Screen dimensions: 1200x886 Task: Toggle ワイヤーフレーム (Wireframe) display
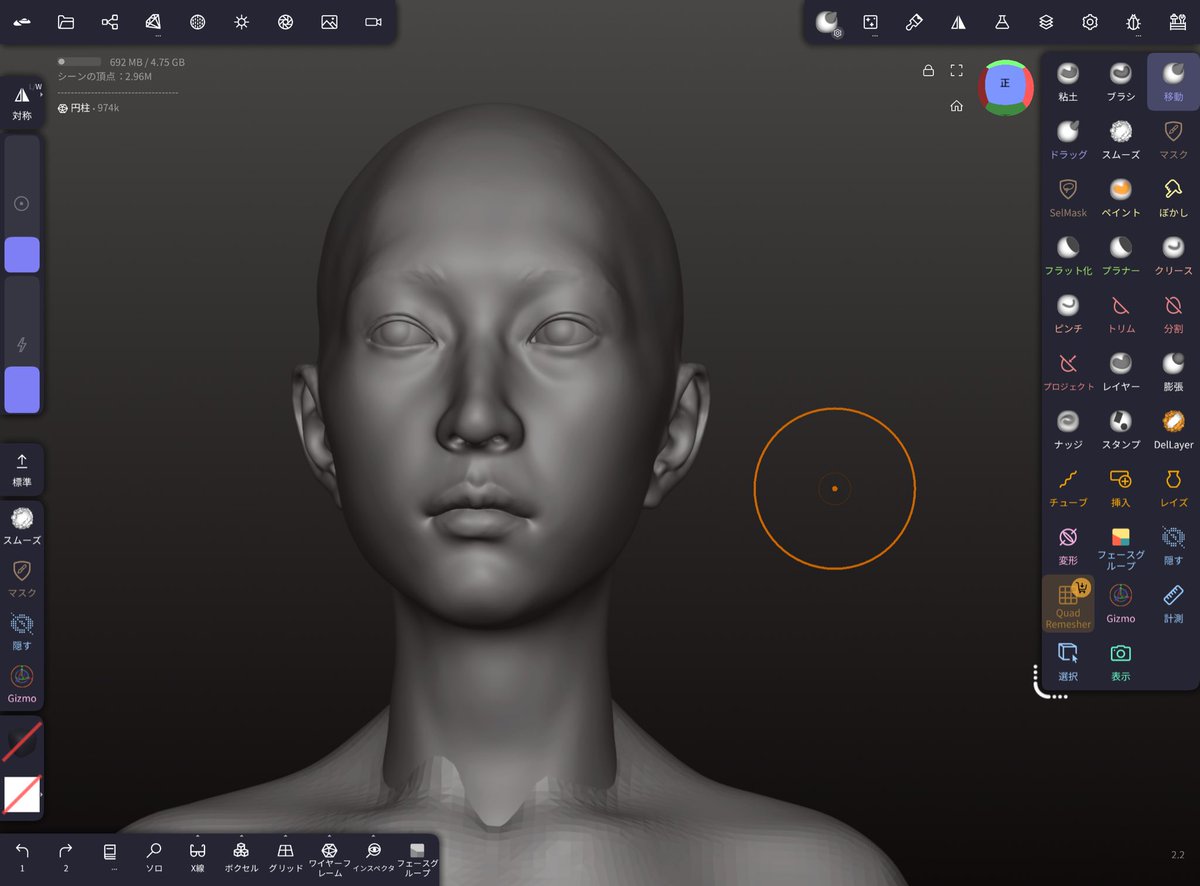point(329,859)
